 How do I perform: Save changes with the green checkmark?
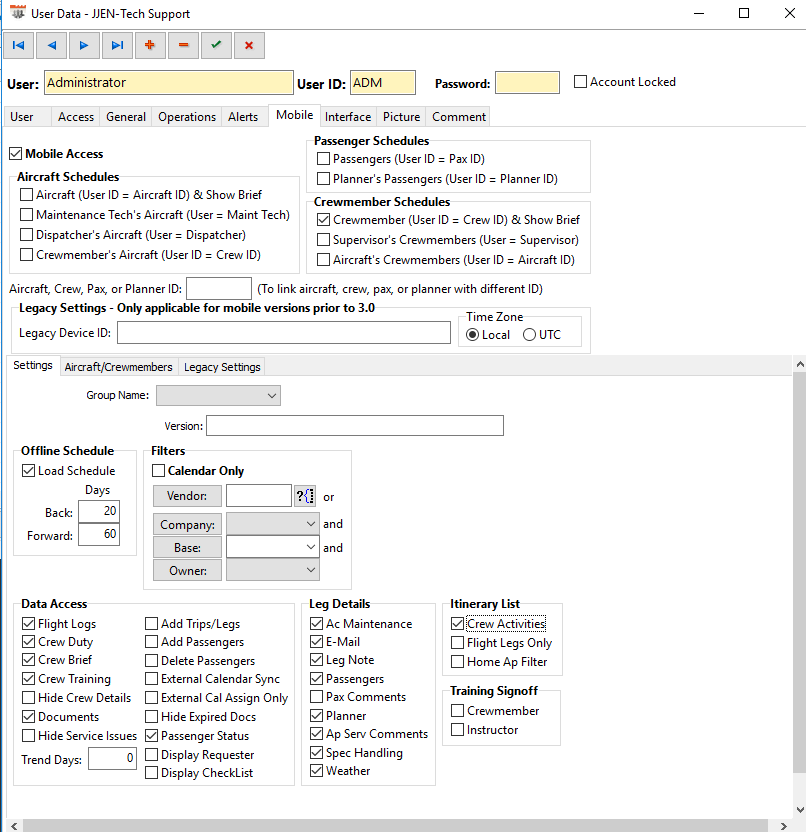[x=216, y=45]
